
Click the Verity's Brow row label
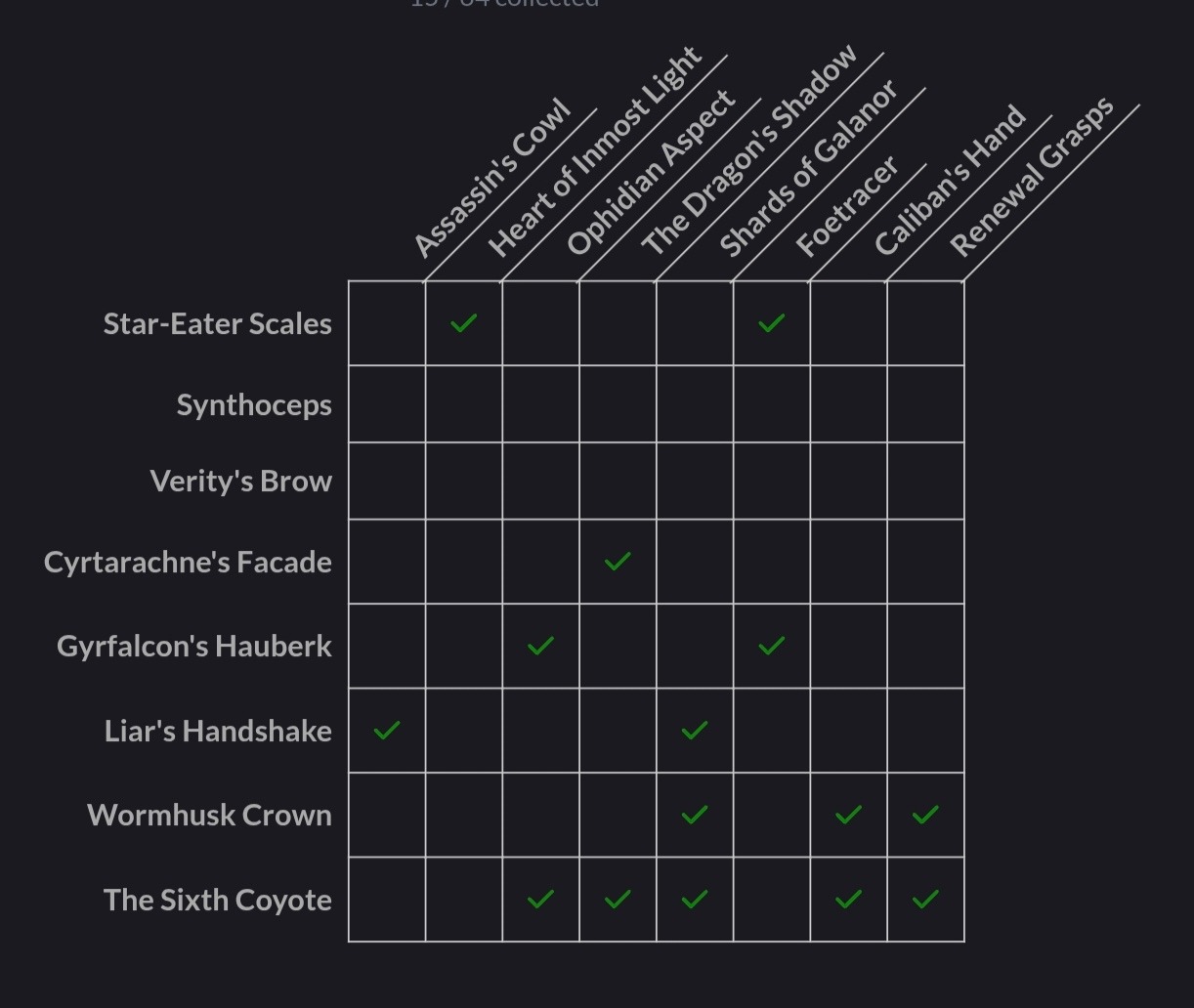(x=241, y=482)
